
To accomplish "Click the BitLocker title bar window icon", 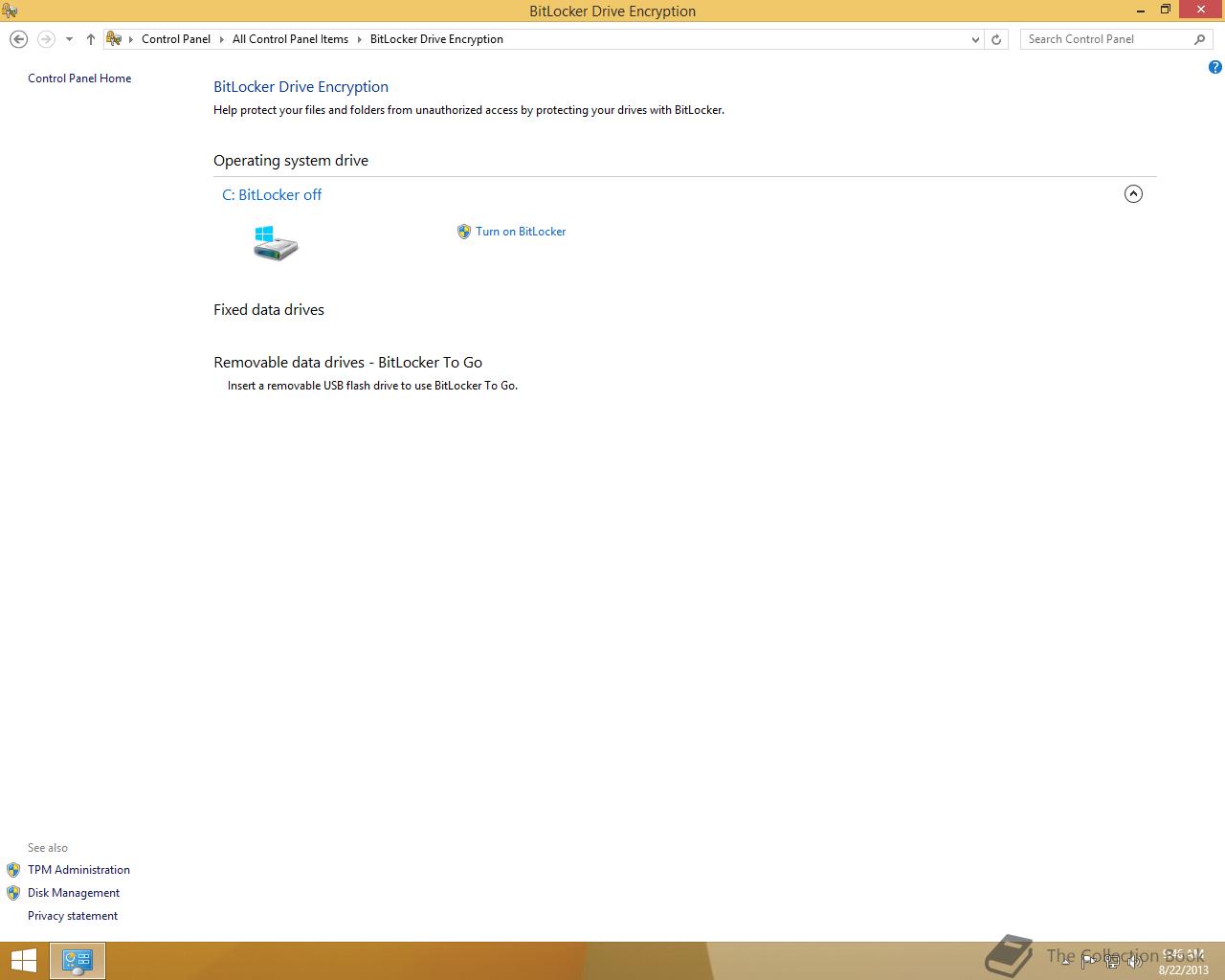I will pos(10,11).
